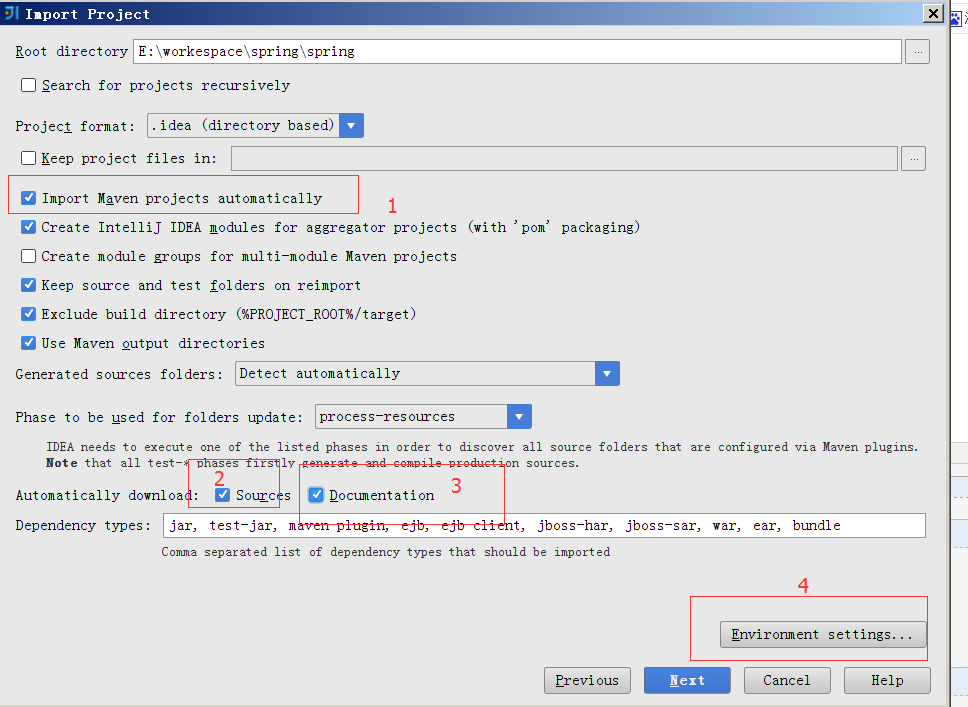Toggle Create IntelliJ IDEA modules for aggregator projects
The image size is (968, 707).
coord(28,227)
